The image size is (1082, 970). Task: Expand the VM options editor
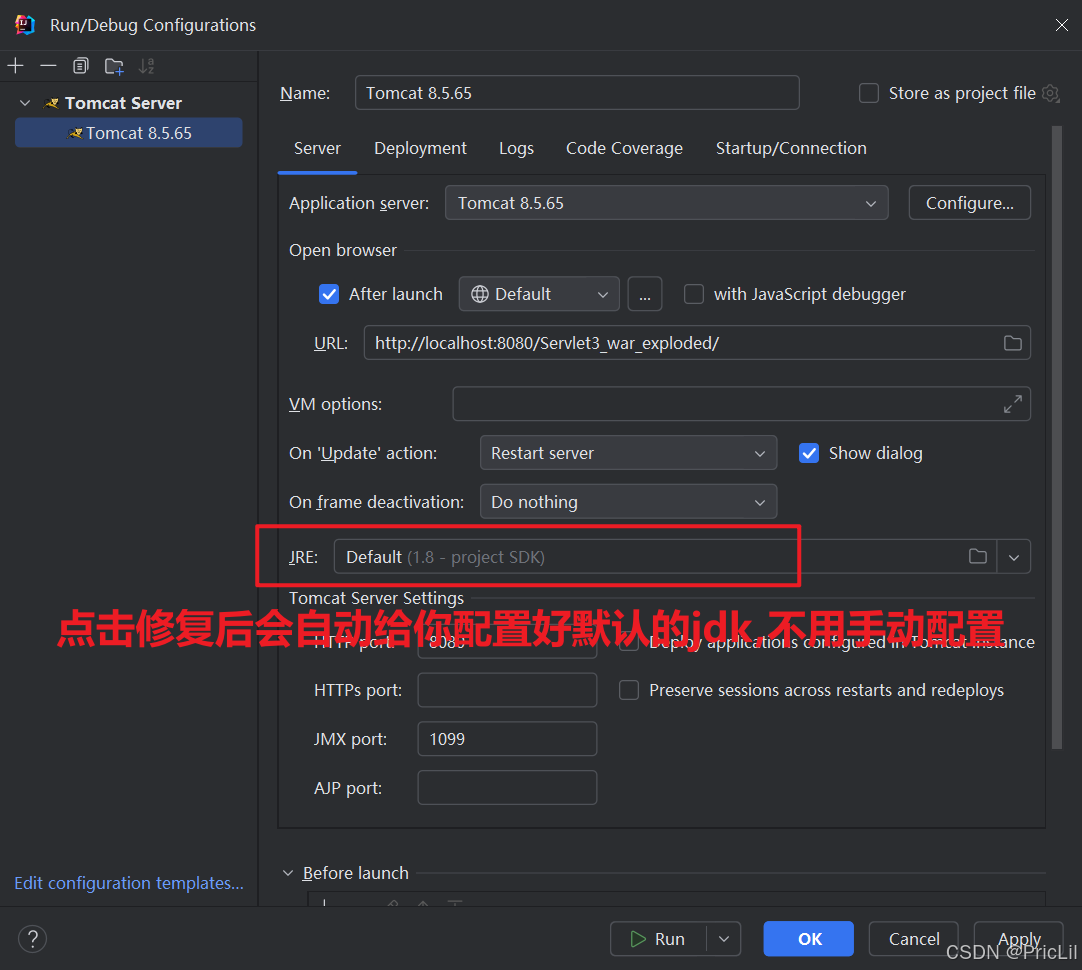pyautogui.click(x=1012, y=403)
